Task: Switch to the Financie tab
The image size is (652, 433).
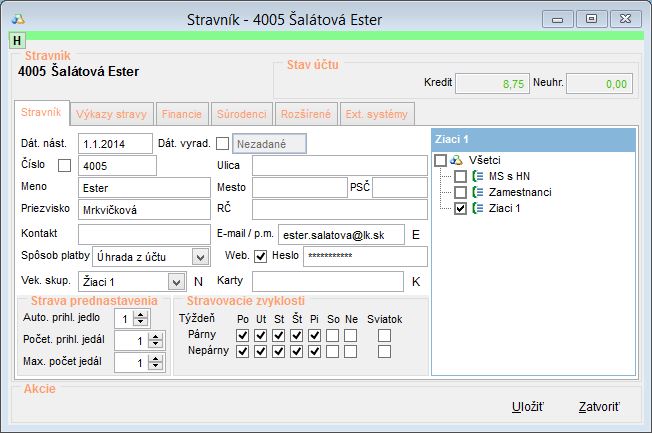Action: click(x=181, y=113)
